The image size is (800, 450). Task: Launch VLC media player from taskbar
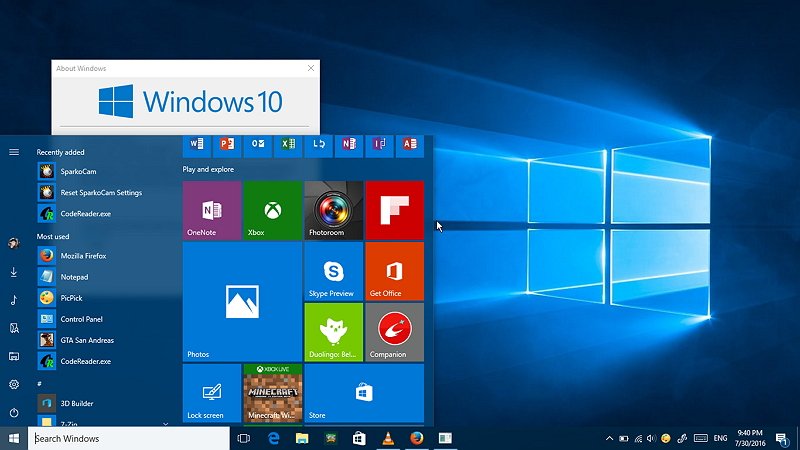(x=388, y=438)
